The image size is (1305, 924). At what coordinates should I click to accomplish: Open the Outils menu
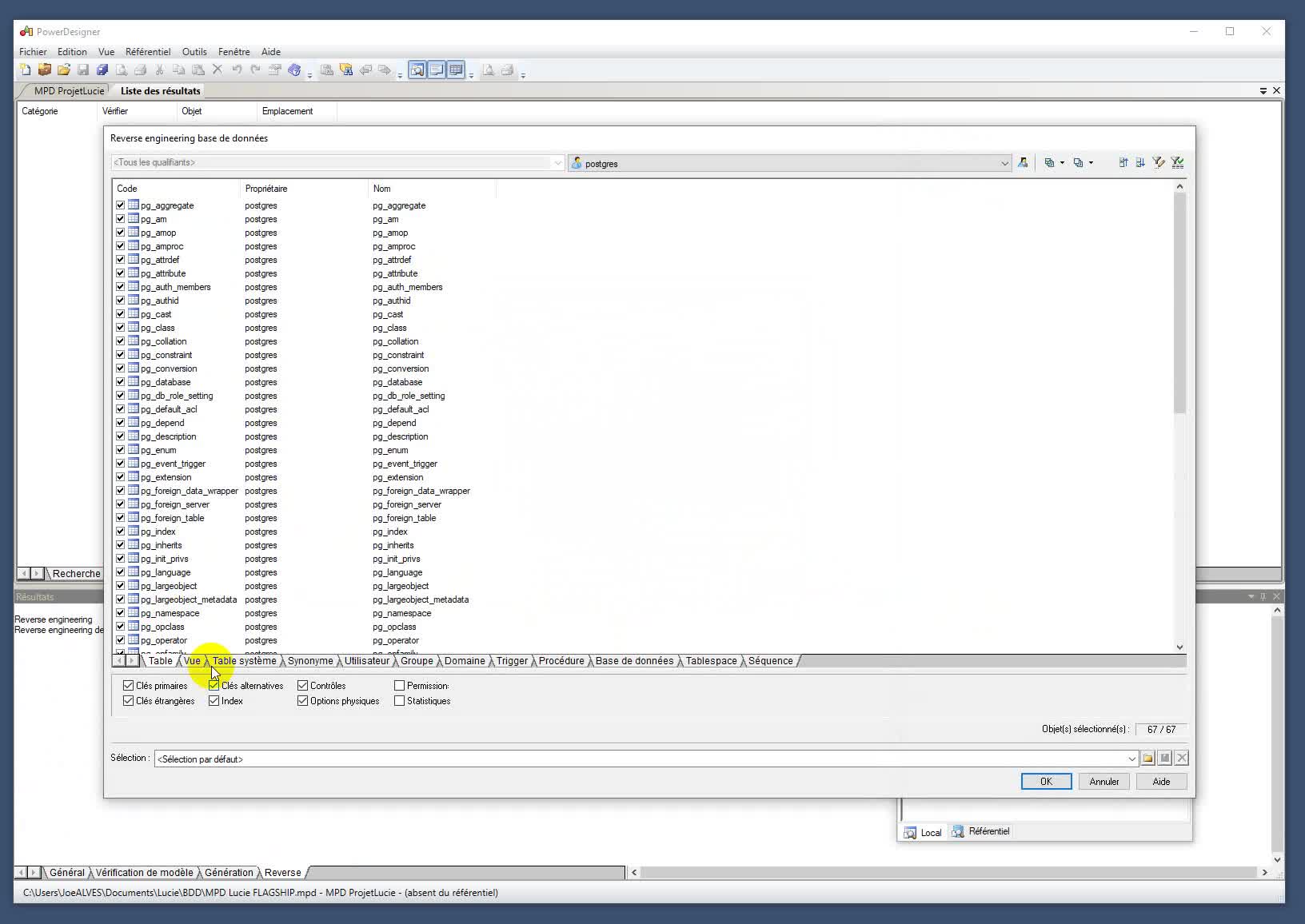point(194,51)
